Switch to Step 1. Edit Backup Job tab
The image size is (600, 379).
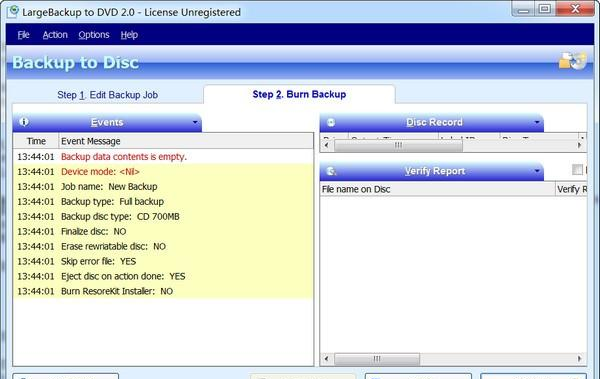108,95
